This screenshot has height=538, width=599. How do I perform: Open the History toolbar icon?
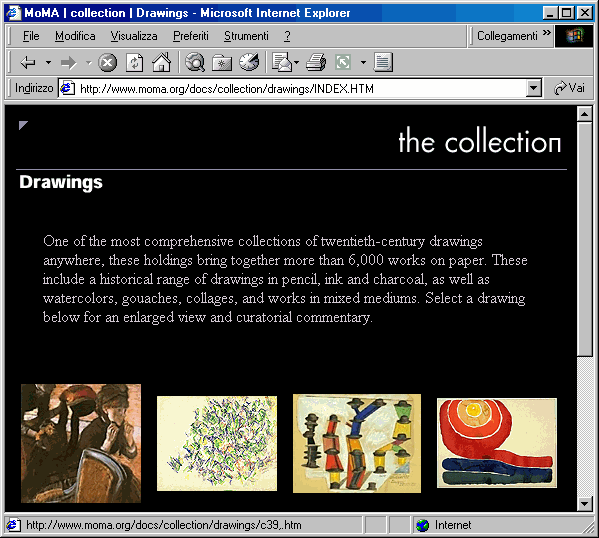coord(249,62)
